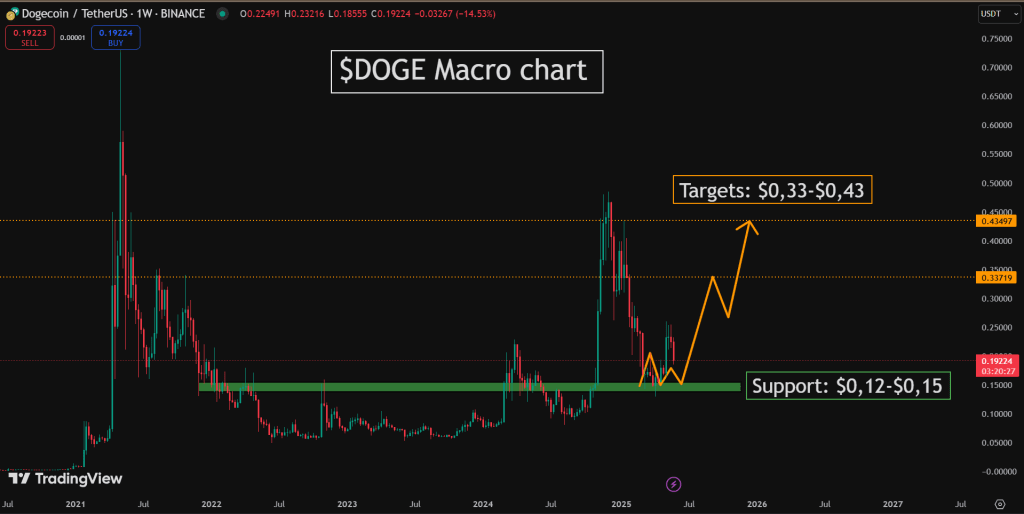
Task: Open chart settings gear icon
Action: pos(999,504)
